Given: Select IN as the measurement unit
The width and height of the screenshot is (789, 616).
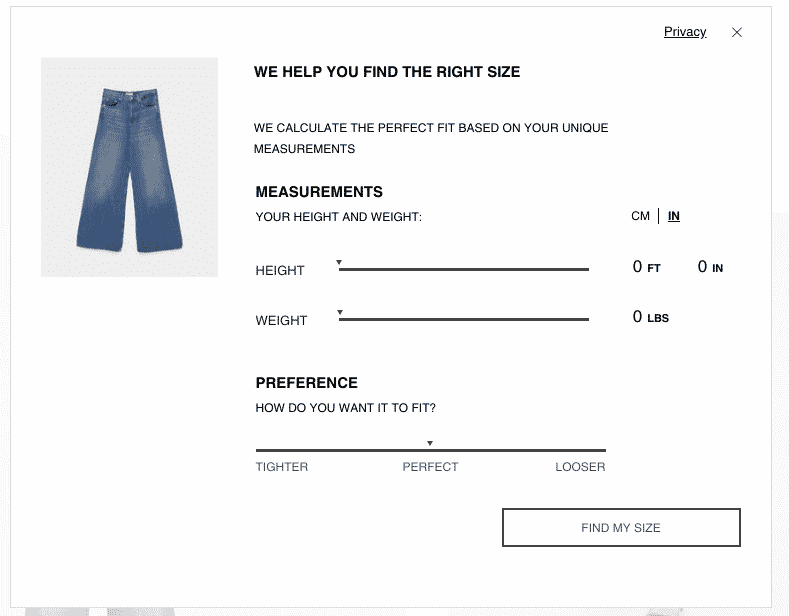Looking at the screenshot, I should click(x=674, y=216).
